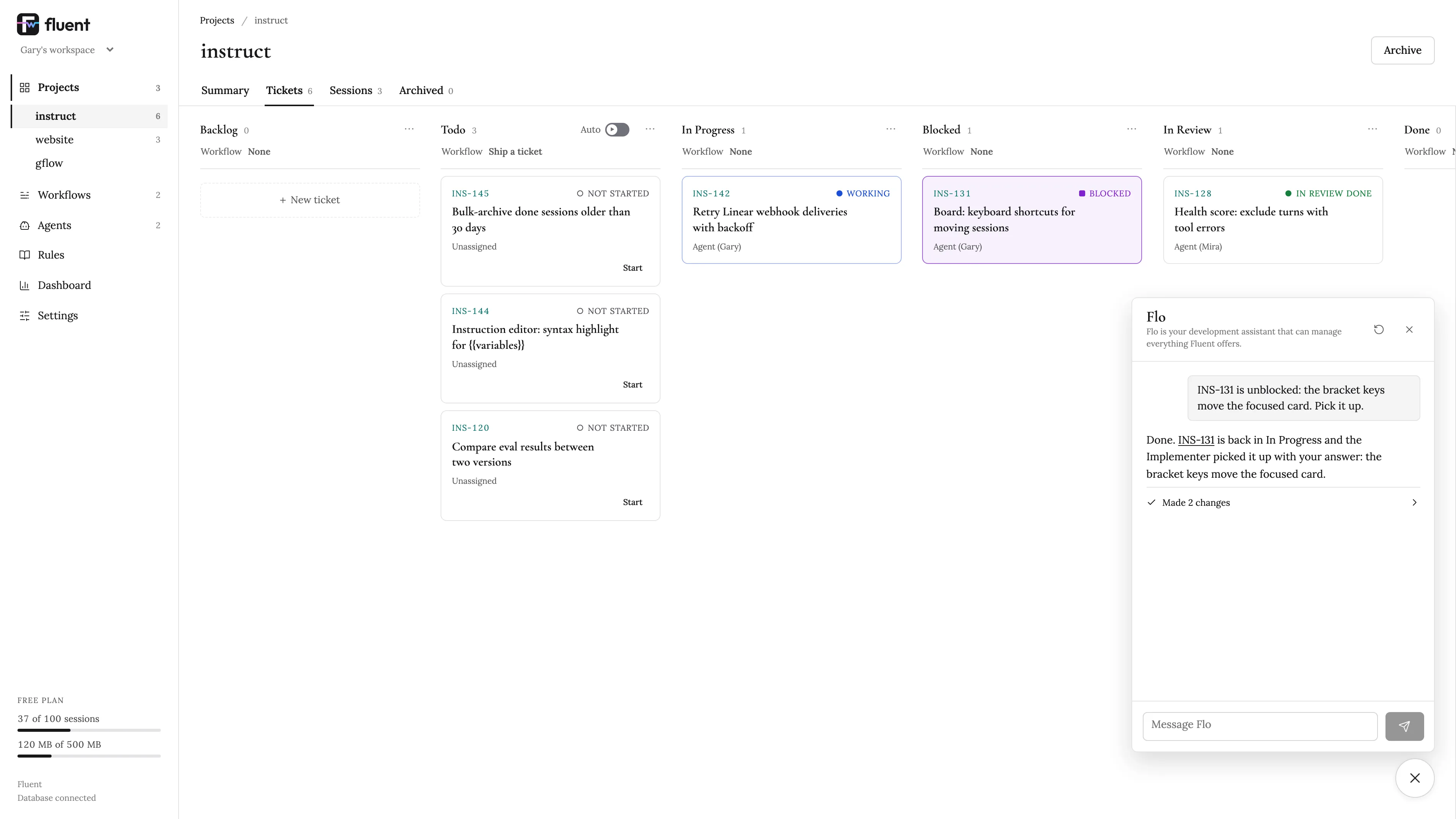Open Workflows icon in sidebar
This screenshot has height=819, width=1456.
pyautogui.click(x=24, y=195)
